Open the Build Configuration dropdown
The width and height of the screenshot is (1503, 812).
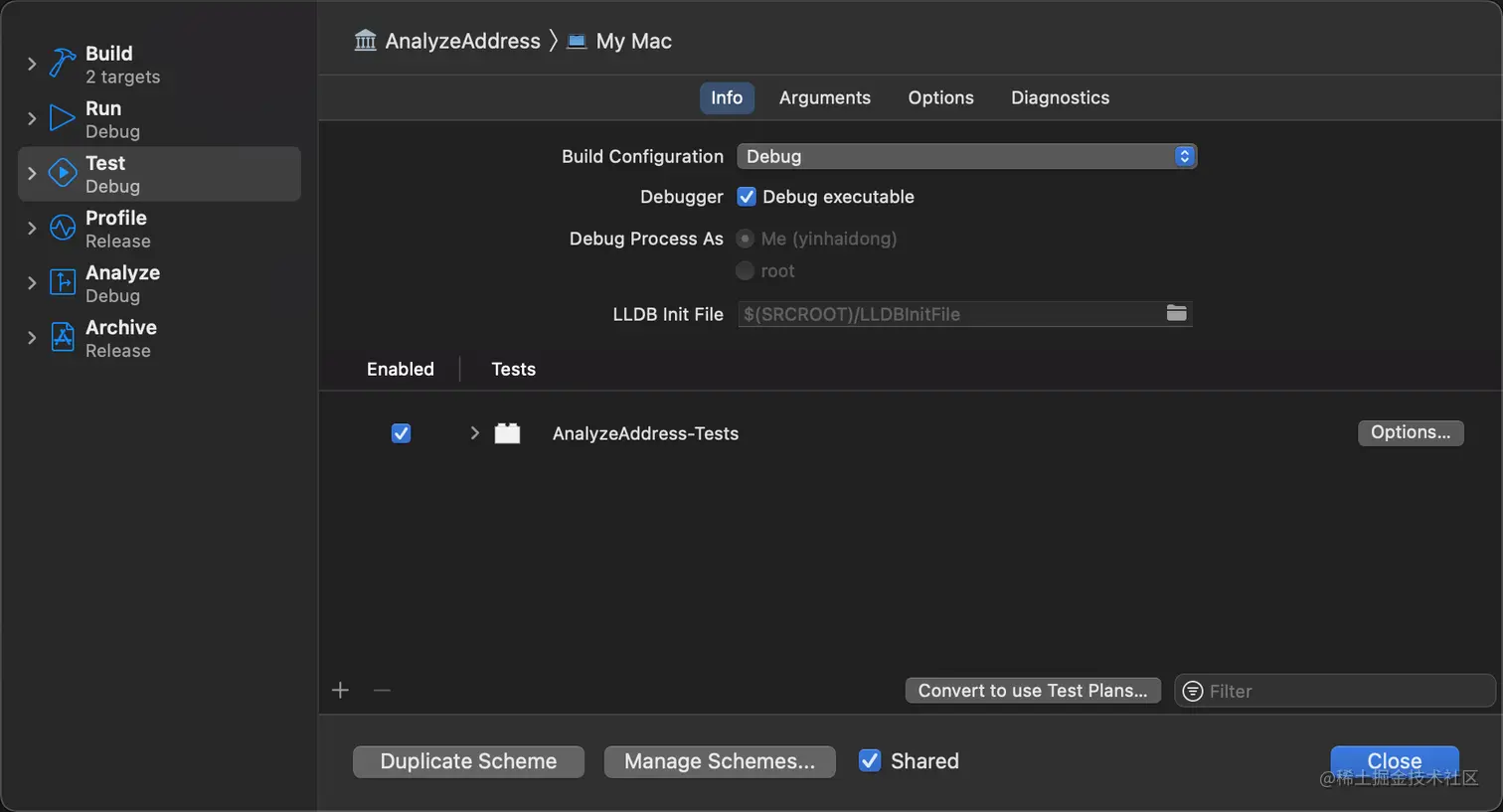point(966,156)
